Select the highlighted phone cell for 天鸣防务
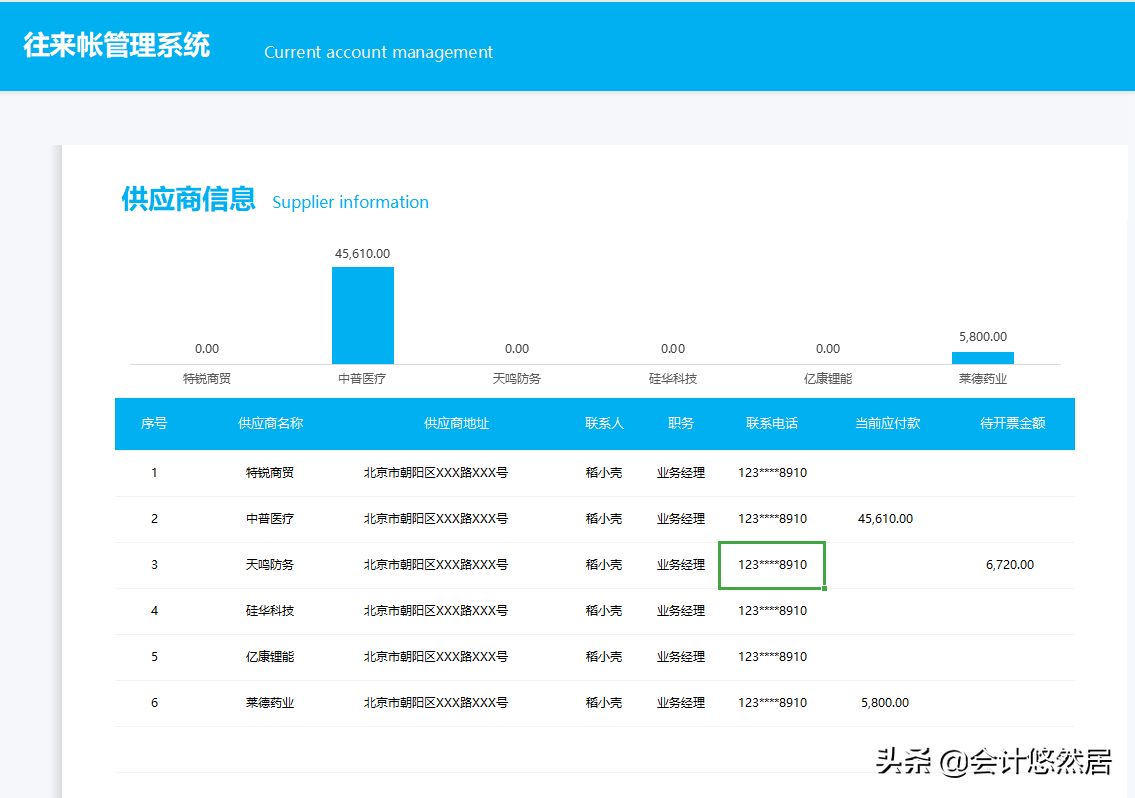This screenshot has height=798, width=1135. coord(772,565)
